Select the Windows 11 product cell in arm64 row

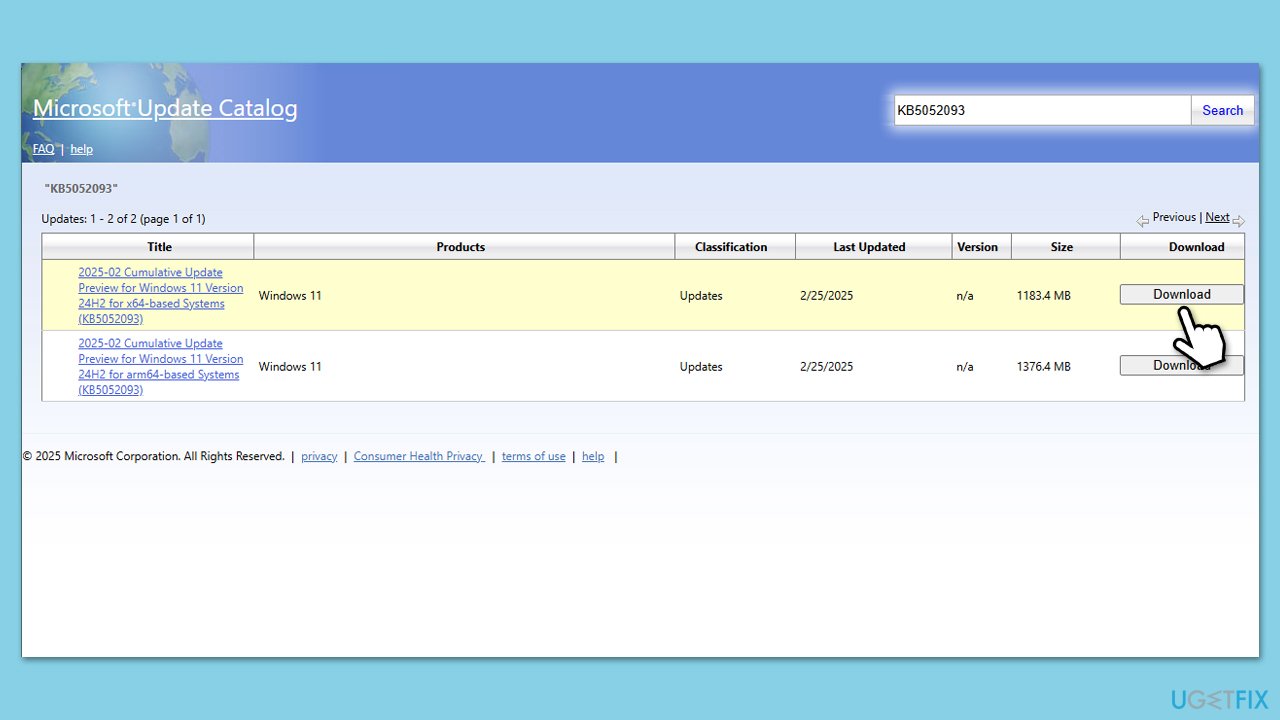[x=290, y=367]
